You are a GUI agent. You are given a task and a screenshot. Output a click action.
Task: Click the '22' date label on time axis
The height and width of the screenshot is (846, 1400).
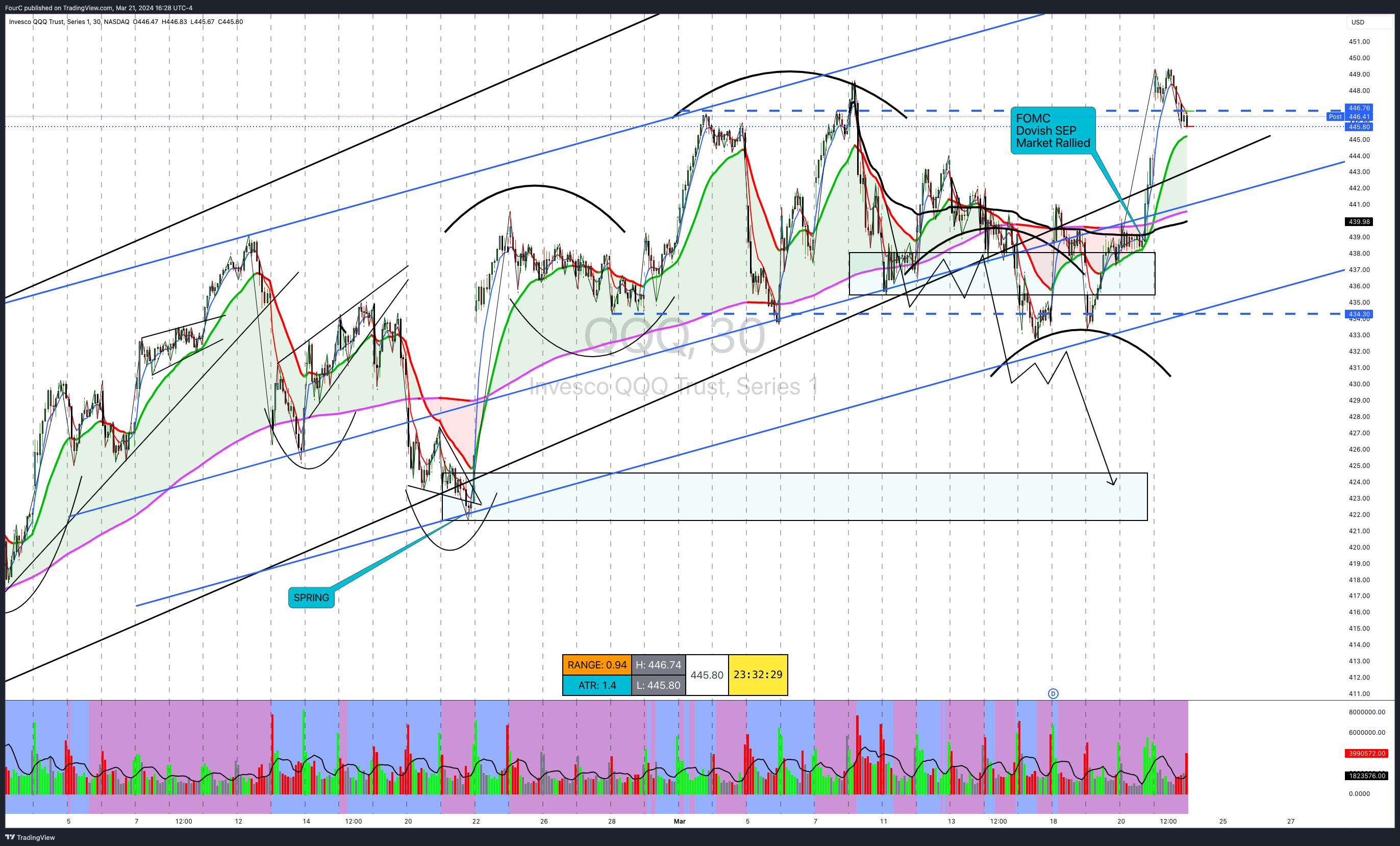point(476,821)
